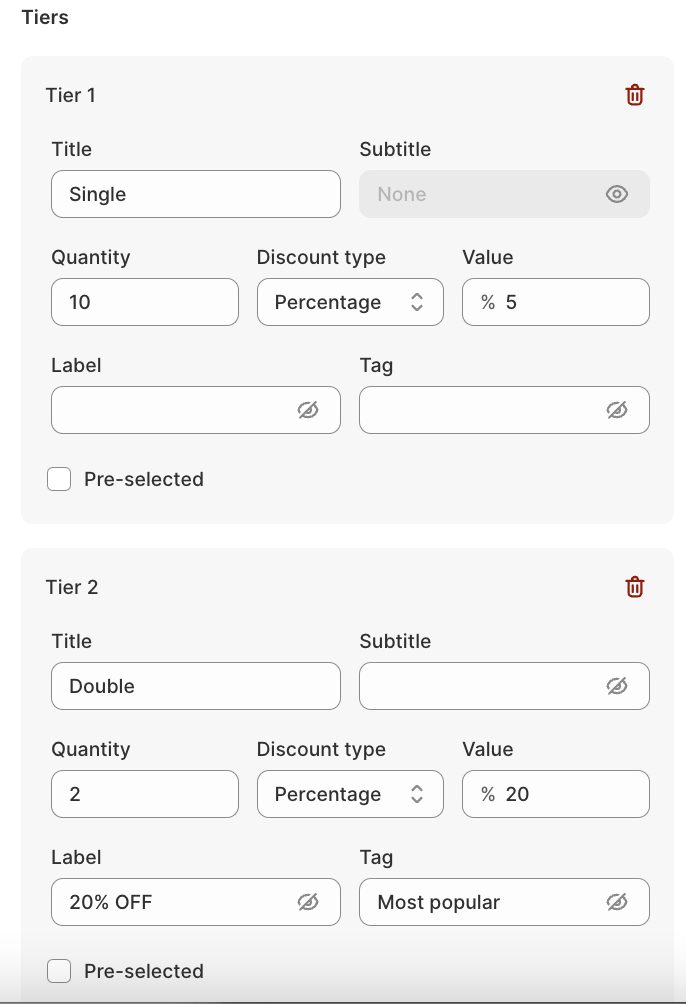Delete Tier 2 with trash icon
Screen dimensions: 686x1004
(635, 587)
